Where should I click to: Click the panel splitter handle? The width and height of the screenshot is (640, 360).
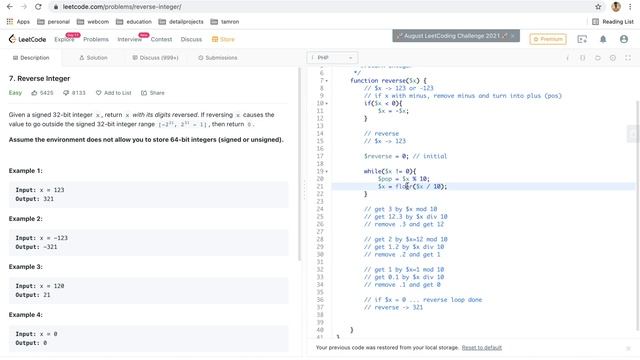click(304, 191)
